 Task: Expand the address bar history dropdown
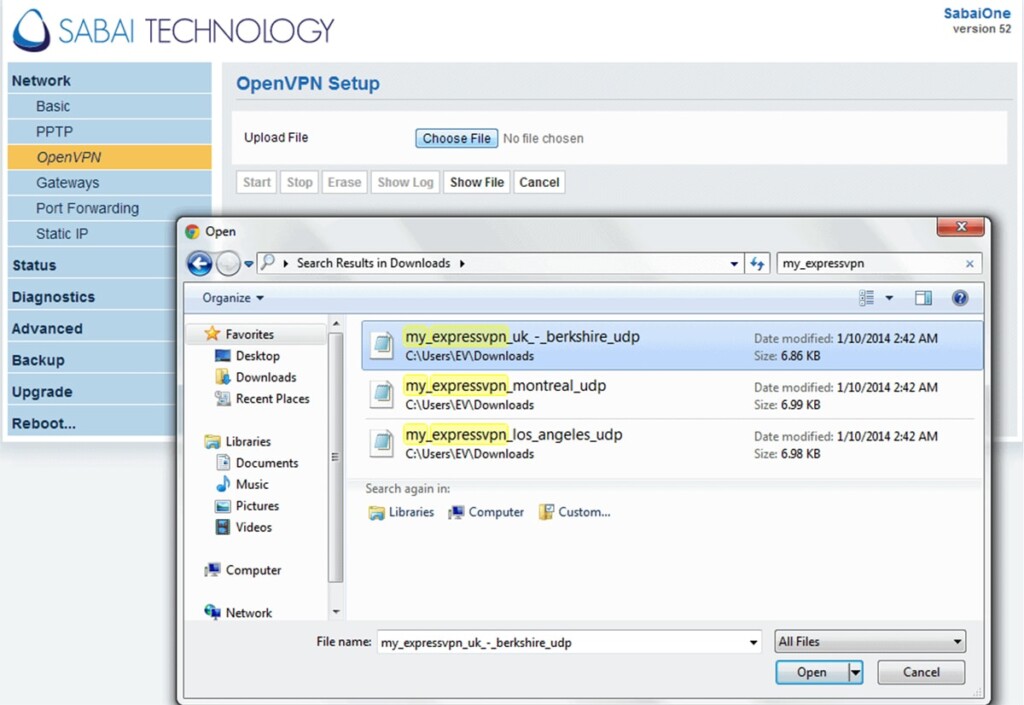click(x=734, y=264)
